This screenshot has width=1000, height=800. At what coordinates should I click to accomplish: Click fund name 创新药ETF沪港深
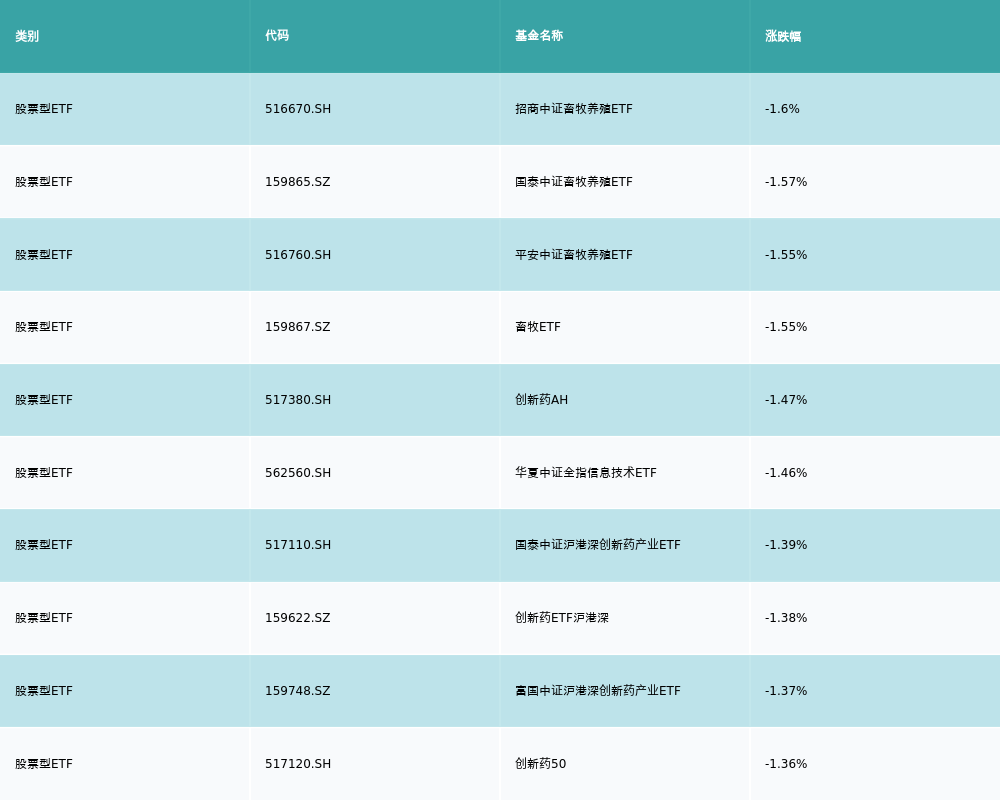(562, 618)
